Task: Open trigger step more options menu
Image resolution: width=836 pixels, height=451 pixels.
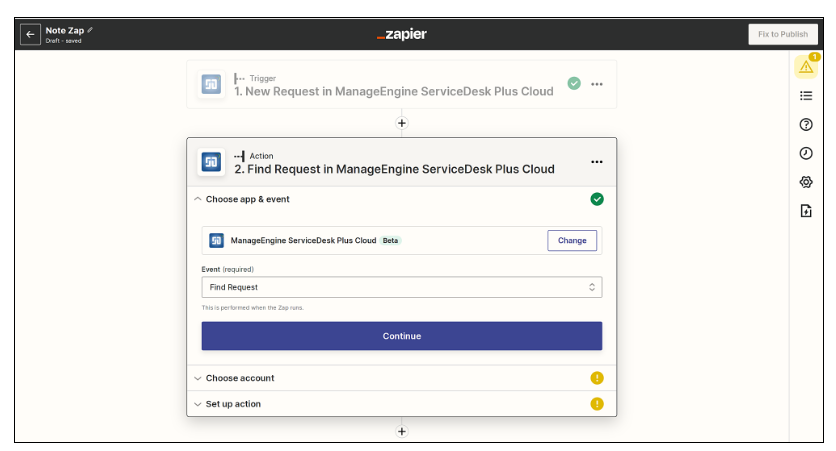Action: coord(597,84)
